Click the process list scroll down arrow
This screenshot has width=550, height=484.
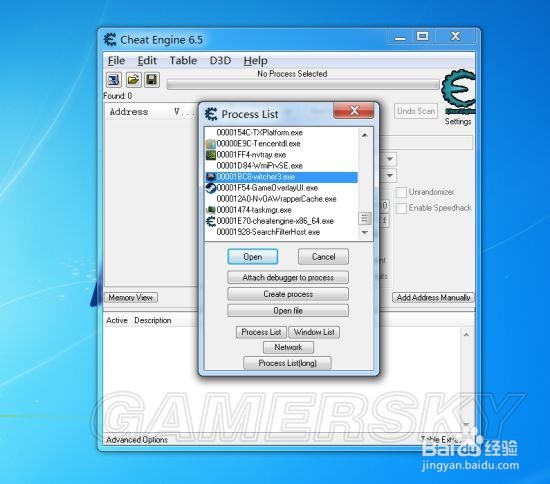point(364,233)
